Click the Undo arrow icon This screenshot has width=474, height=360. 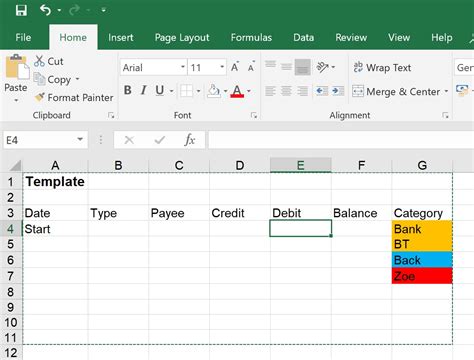[x=46, y=10]
